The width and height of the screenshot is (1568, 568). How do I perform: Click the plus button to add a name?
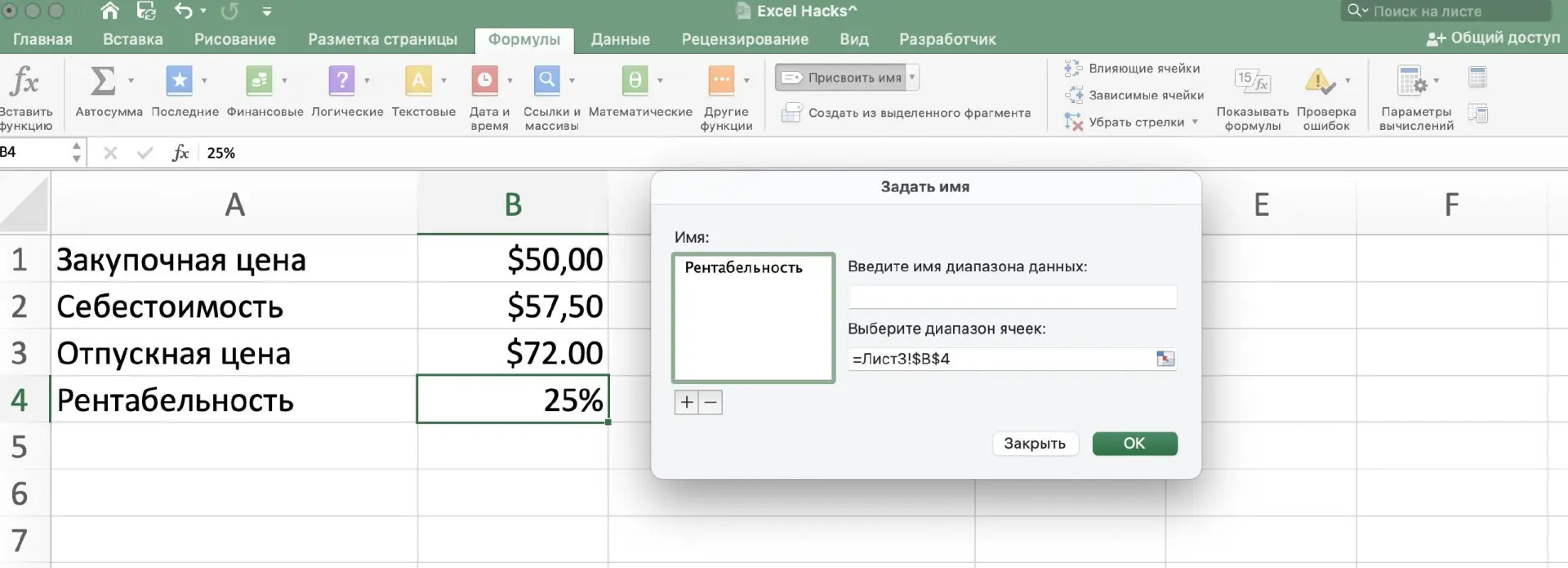(687, 402)
